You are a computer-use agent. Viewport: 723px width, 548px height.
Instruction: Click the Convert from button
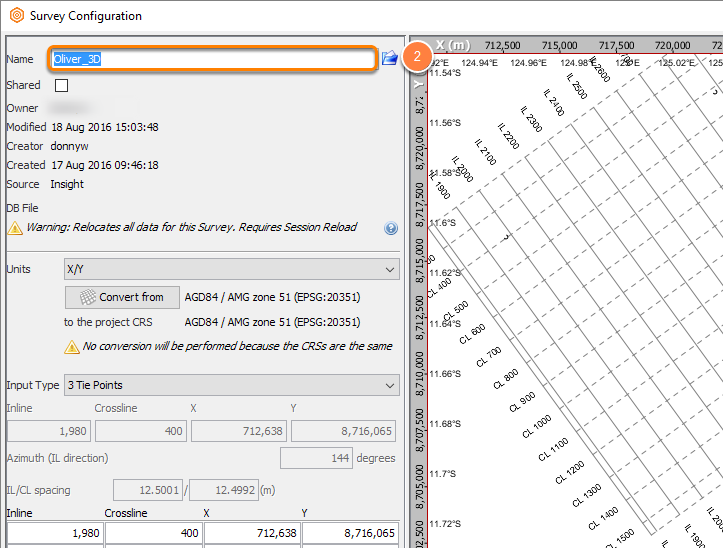tap(122, 298)
